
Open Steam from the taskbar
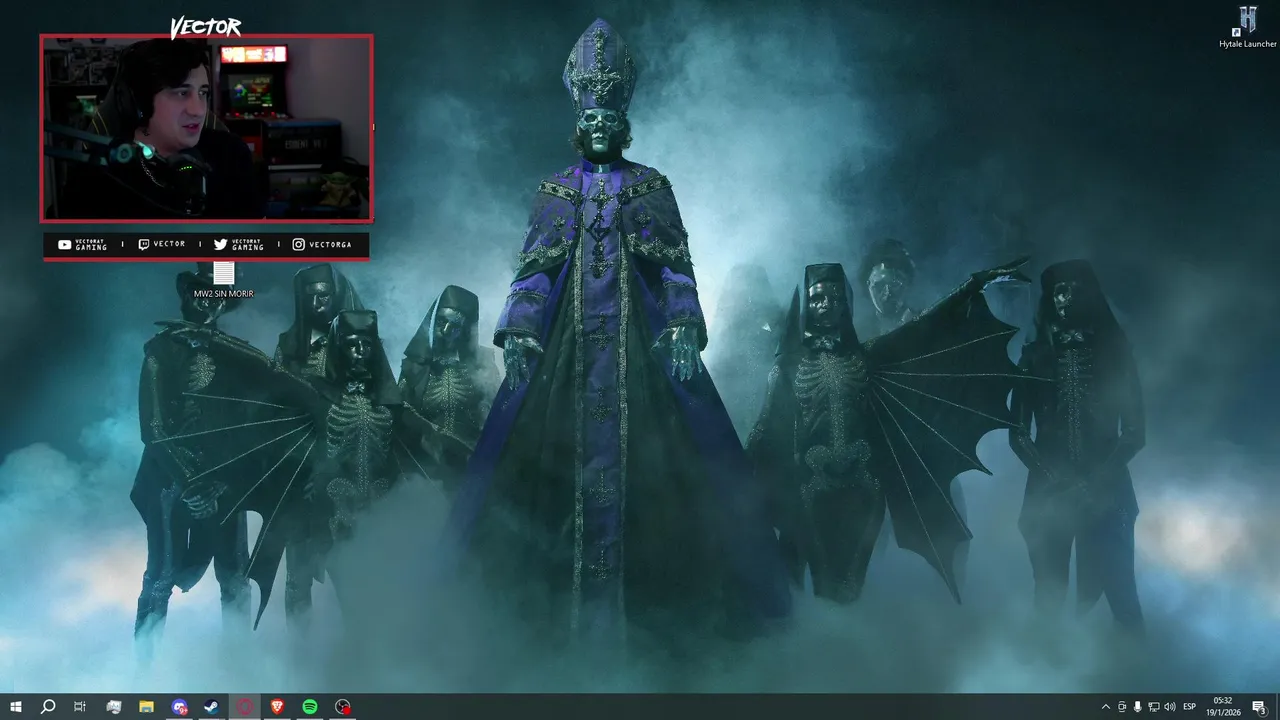[212, 707]
